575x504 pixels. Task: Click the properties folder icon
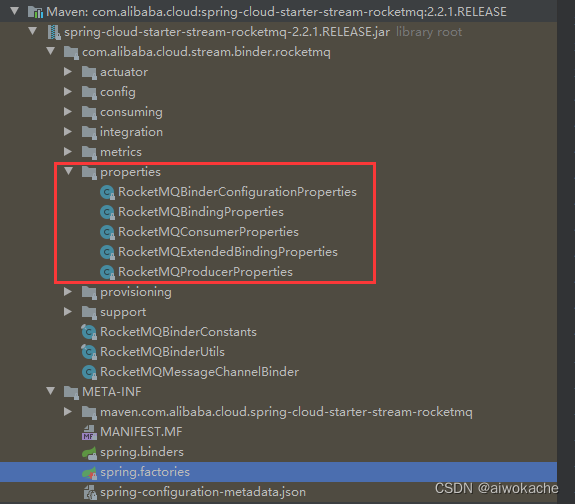(x=89, y=172)
